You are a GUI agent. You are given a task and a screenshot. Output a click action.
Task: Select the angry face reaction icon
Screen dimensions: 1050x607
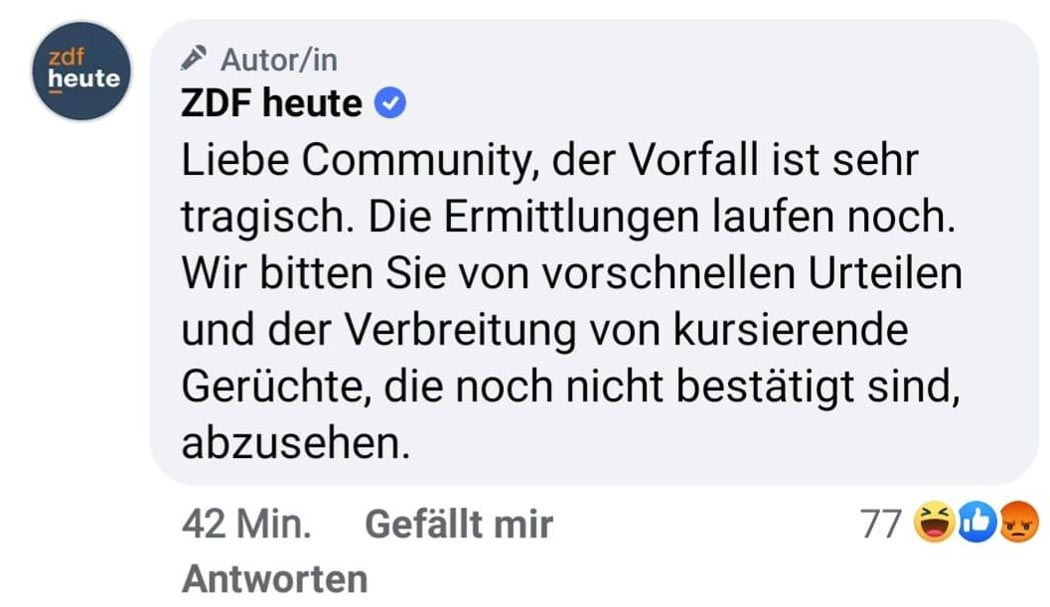(x=1019, y=522)
